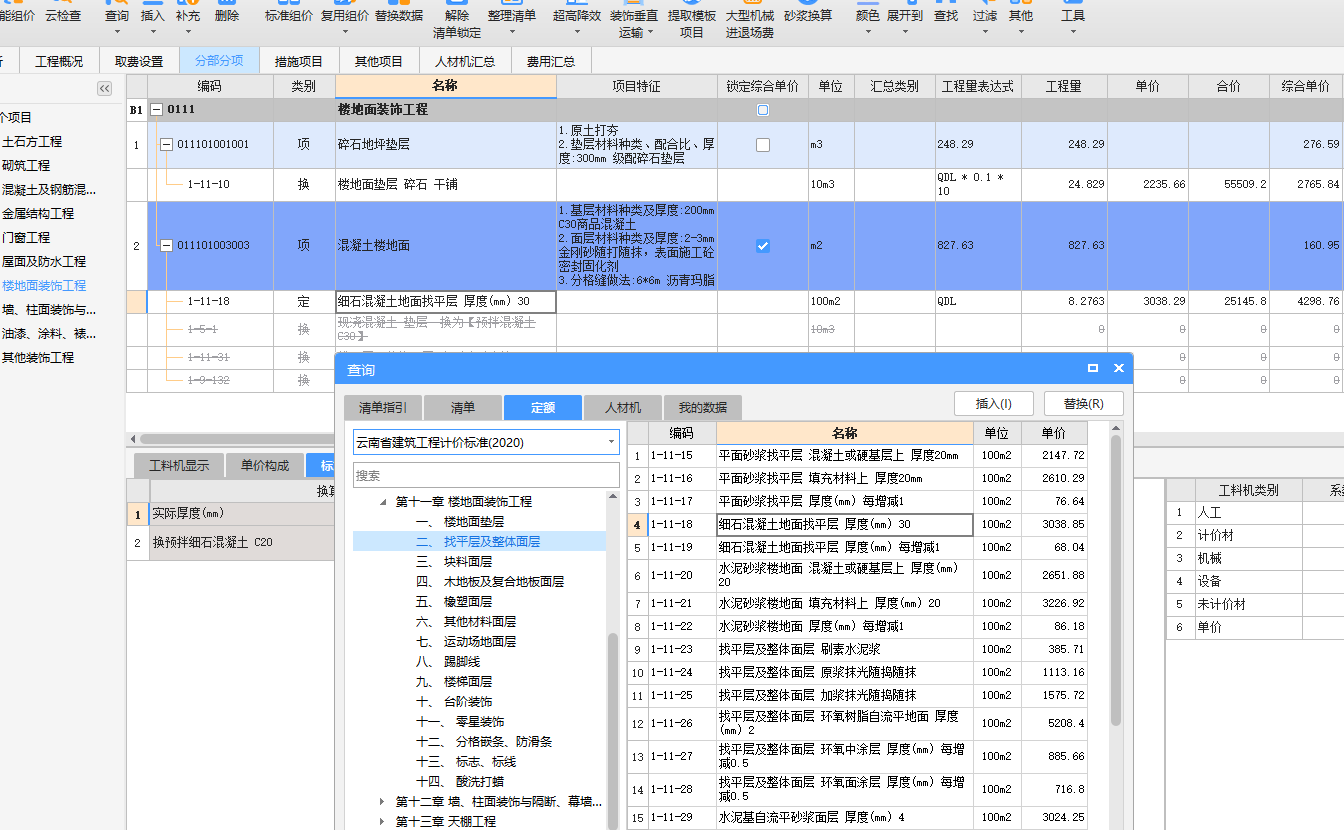Select 一、楼地面垫层 in dialog tree
This screenshot has height=830, width=1344.
point(460,522)
